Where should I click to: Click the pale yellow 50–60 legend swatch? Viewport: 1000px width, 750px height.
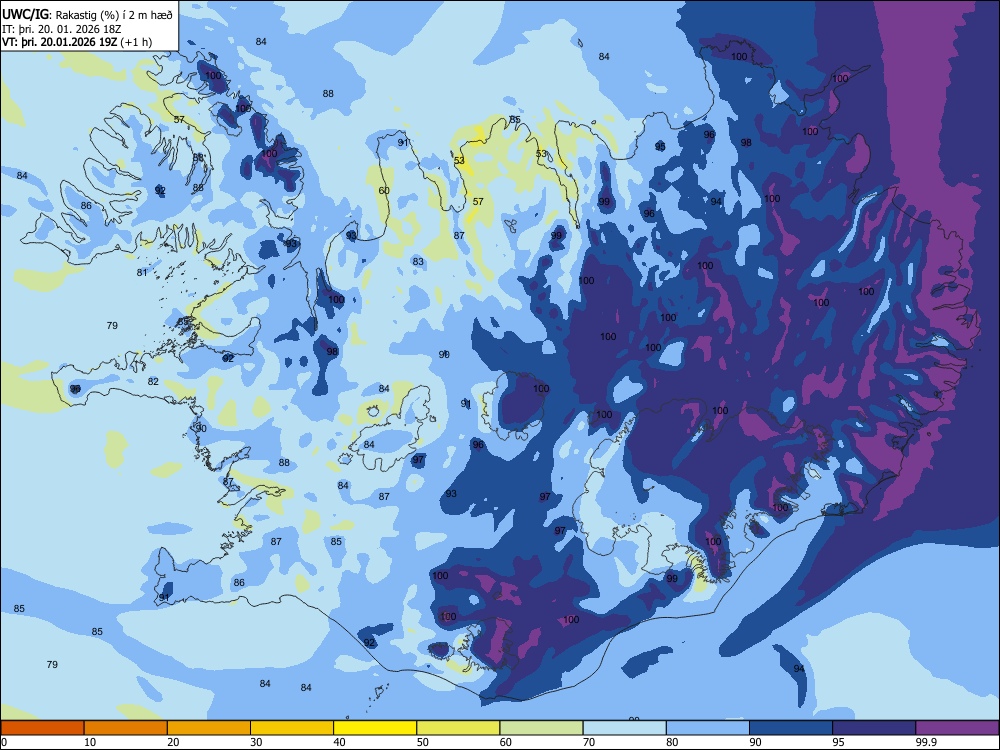point(458,728)
